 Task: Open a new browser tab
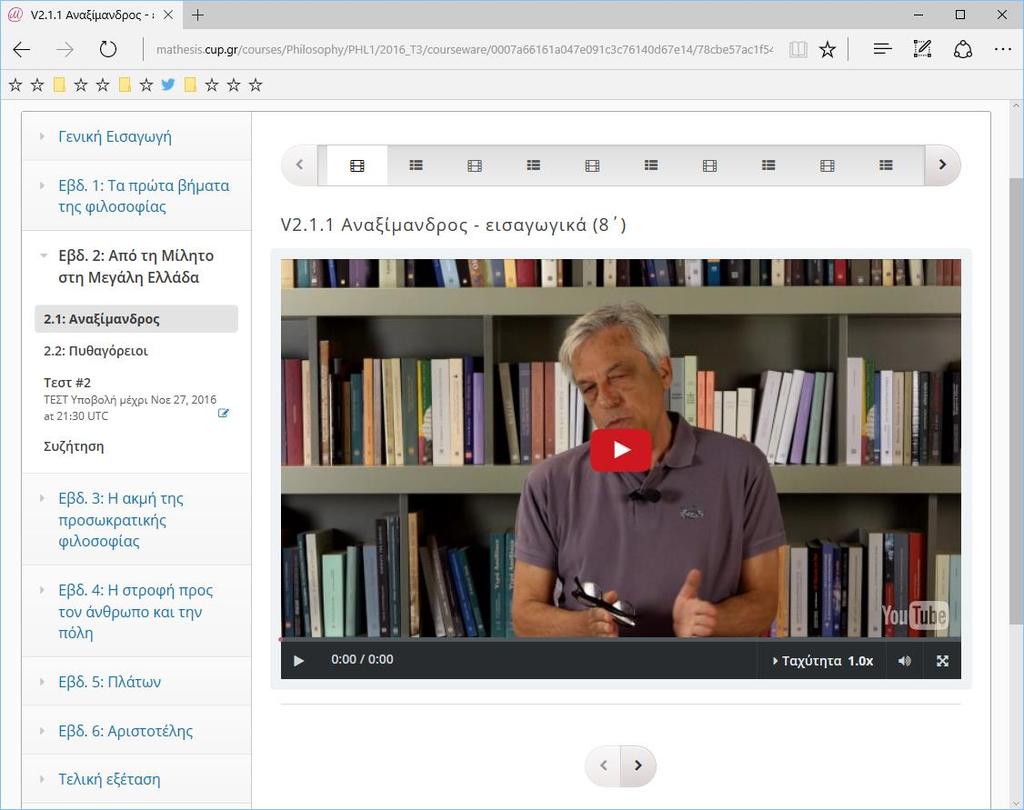198,15
